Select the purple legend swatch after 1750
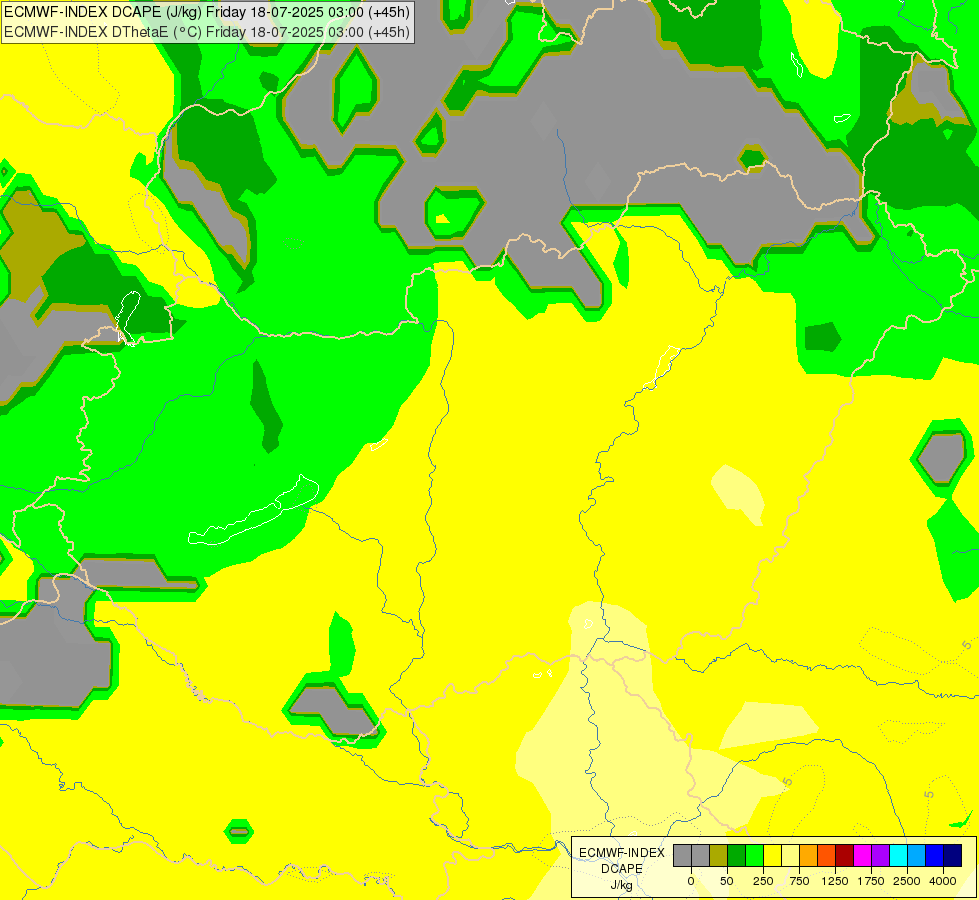Screen dimensions: 979x900 tap(881, 855)
